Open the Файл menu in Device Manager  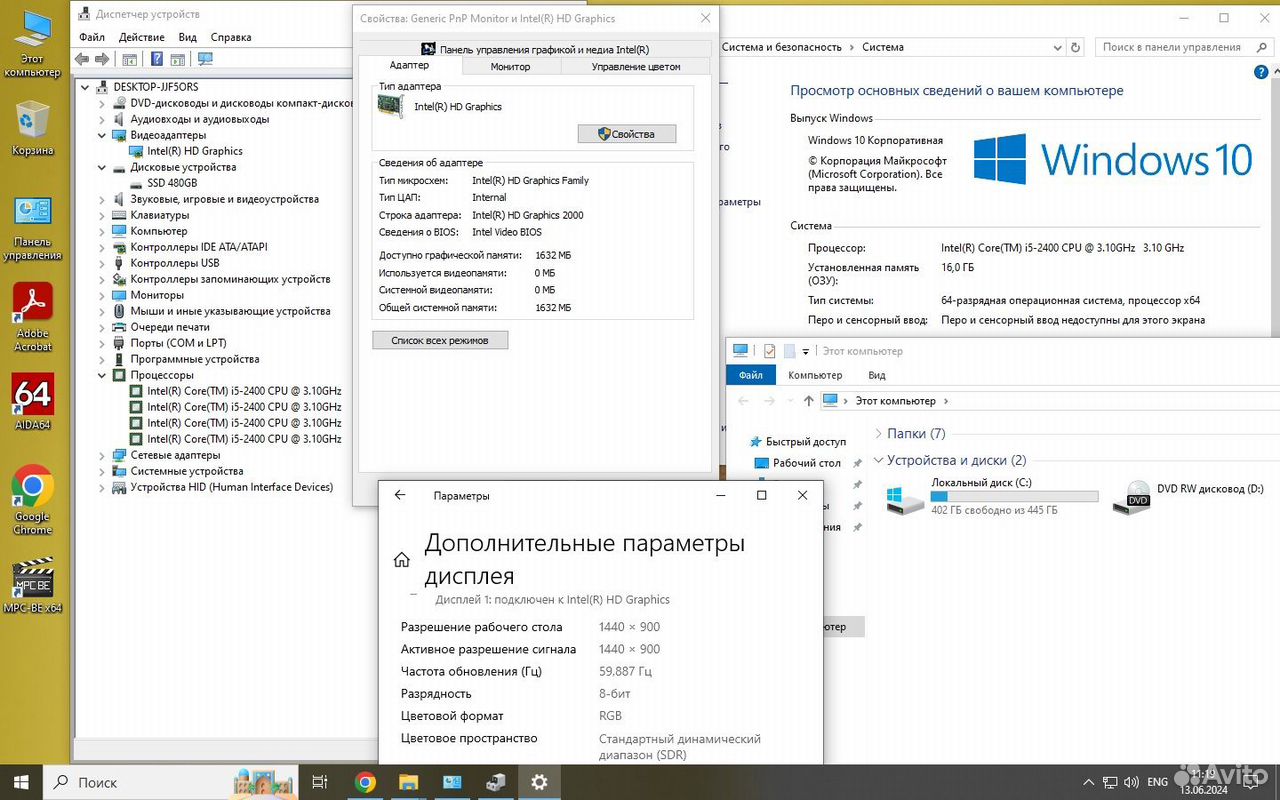(92, 37)
